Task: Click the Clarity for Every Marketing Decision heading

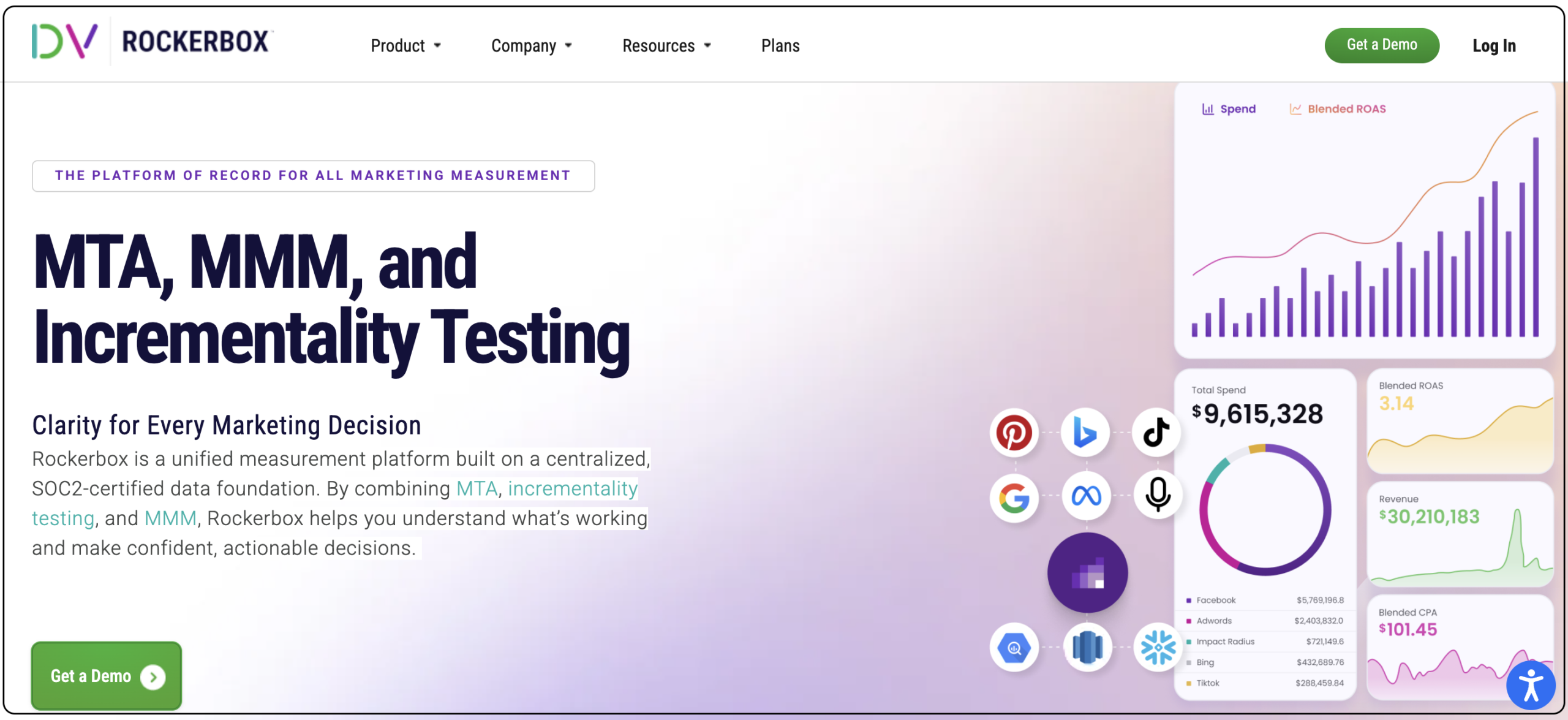Action: [x=227, y=425]
